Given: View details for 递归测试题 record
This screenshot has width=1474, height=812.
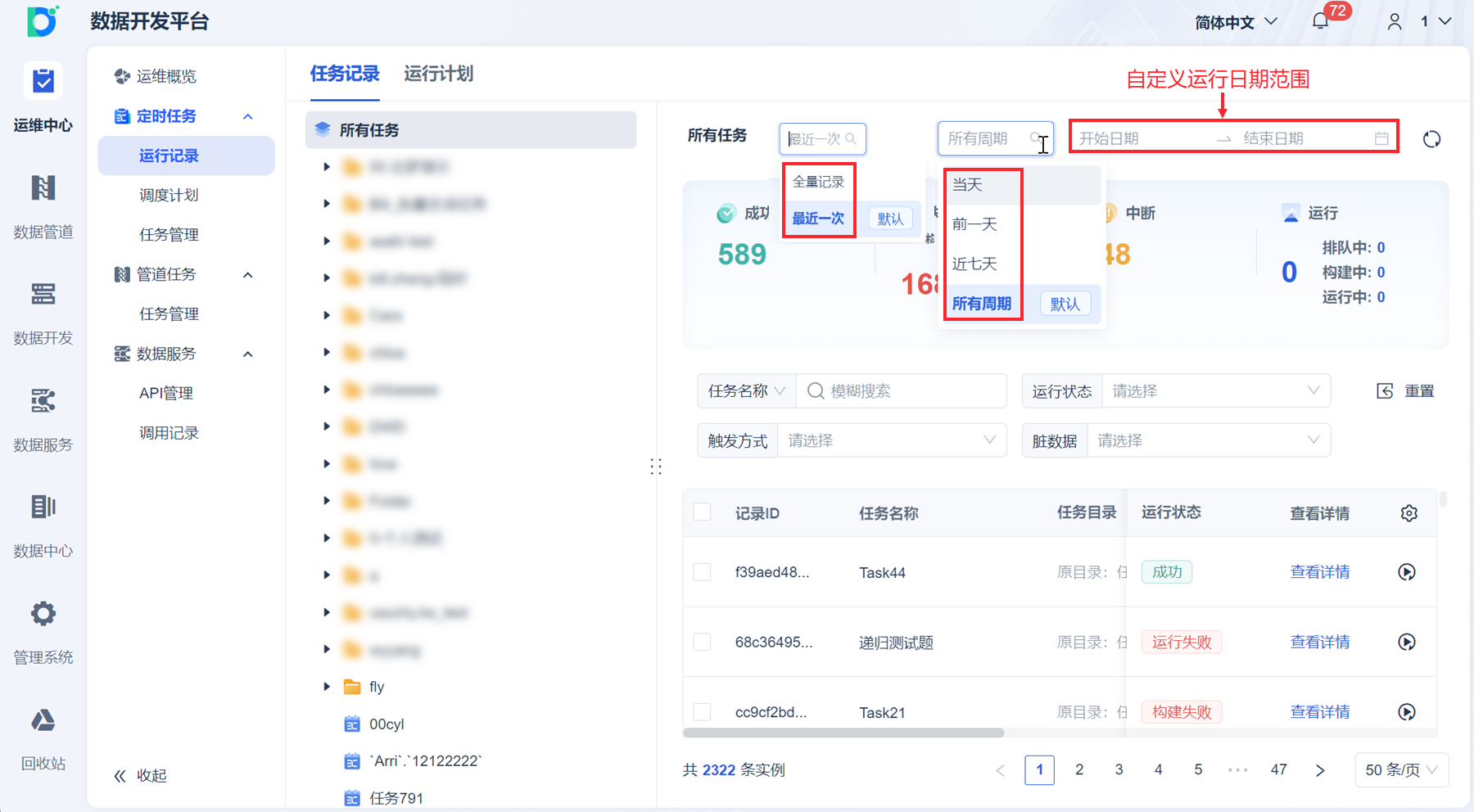Looking at the screenshot, I should (x=1320, y=642).
